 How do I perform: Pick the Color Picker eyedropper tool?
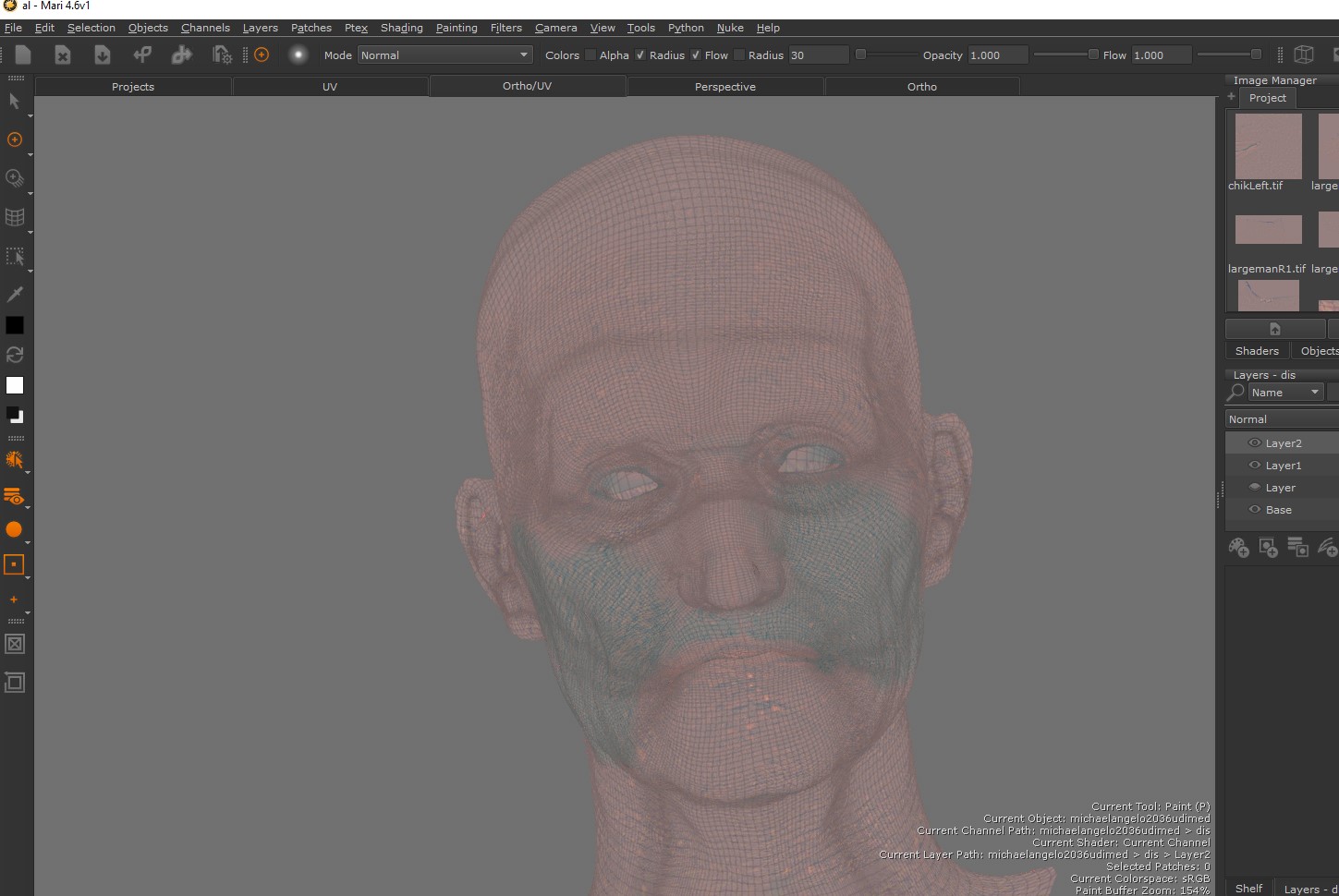click(x=15, y=294)
